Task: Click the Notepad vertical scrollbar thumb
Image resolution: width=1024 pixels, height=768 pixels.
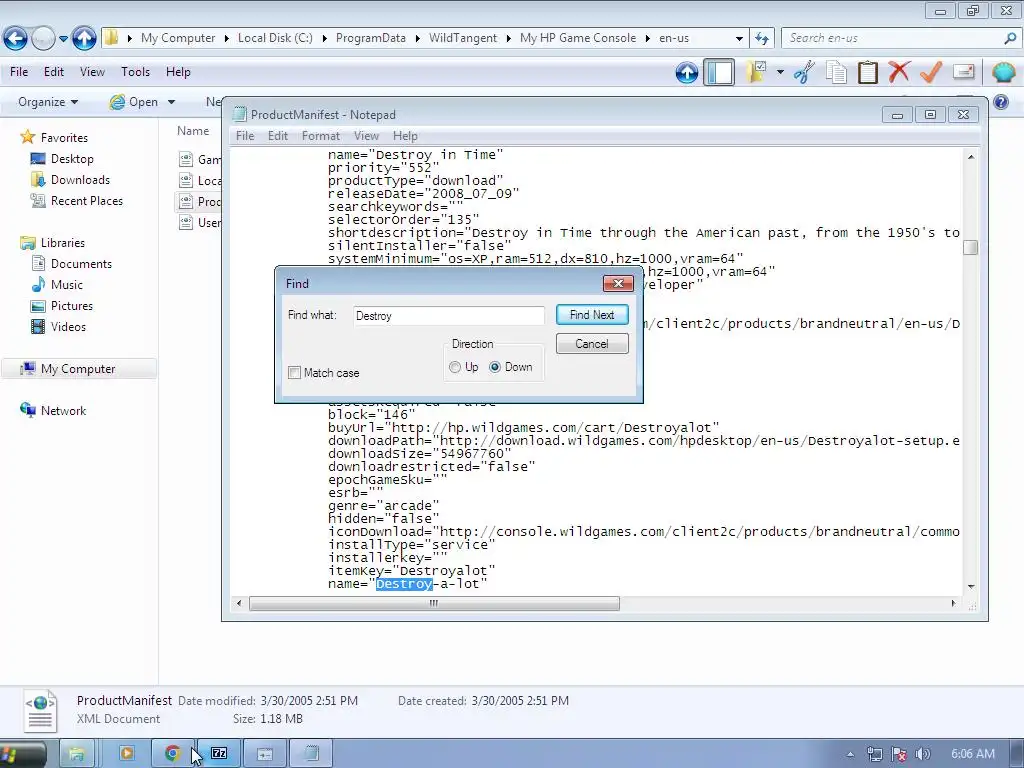Action: click(970, 248)
